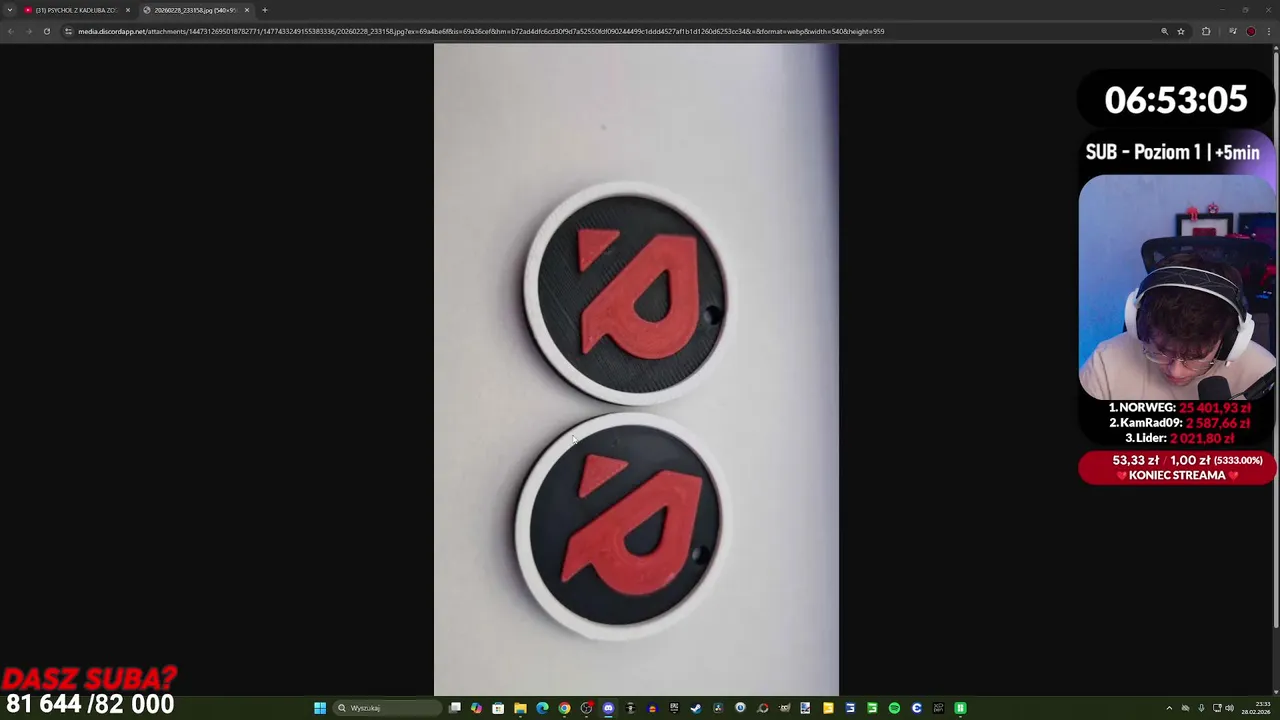
Task: Open the clock and date 23:33
Action: coord(1256,708)
